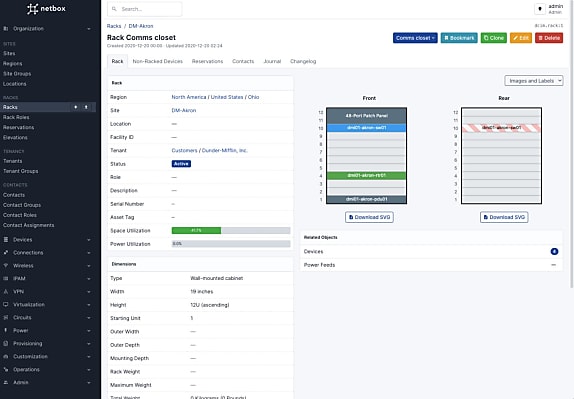Toggle the color mode icon near admin

point(540,9)
